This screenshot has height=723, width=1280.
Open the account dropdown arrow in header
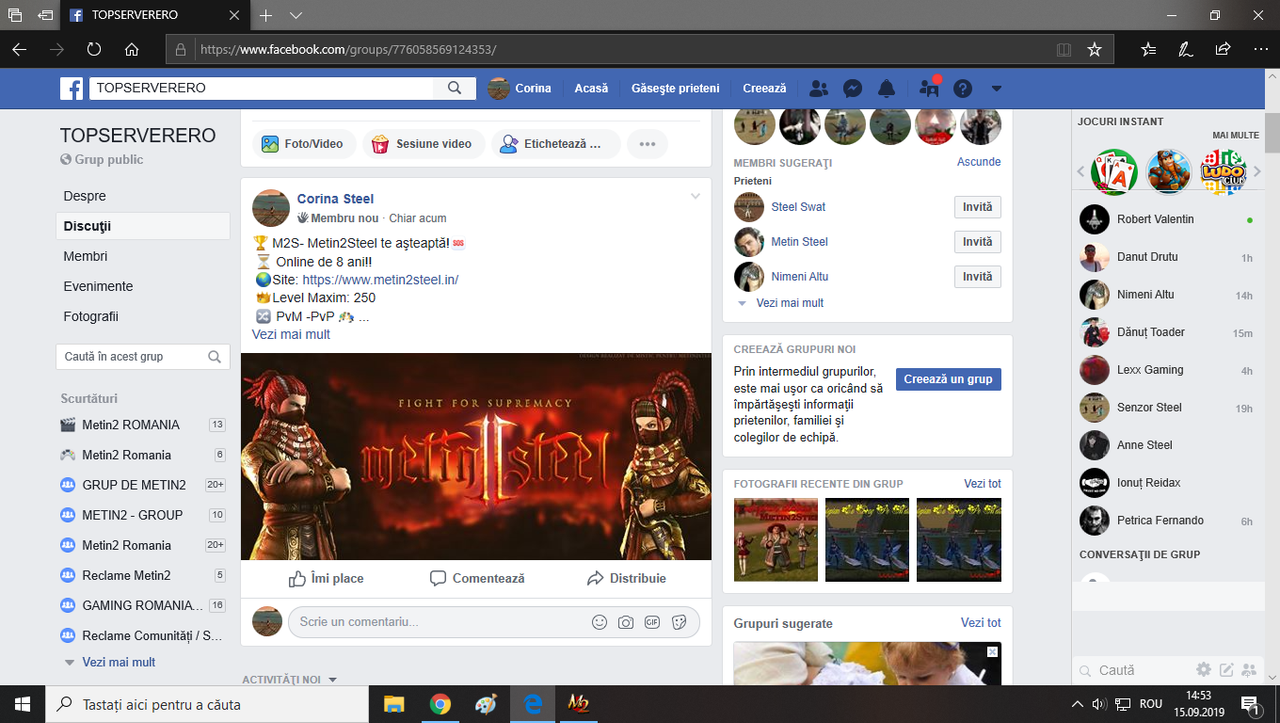[996, 88]
